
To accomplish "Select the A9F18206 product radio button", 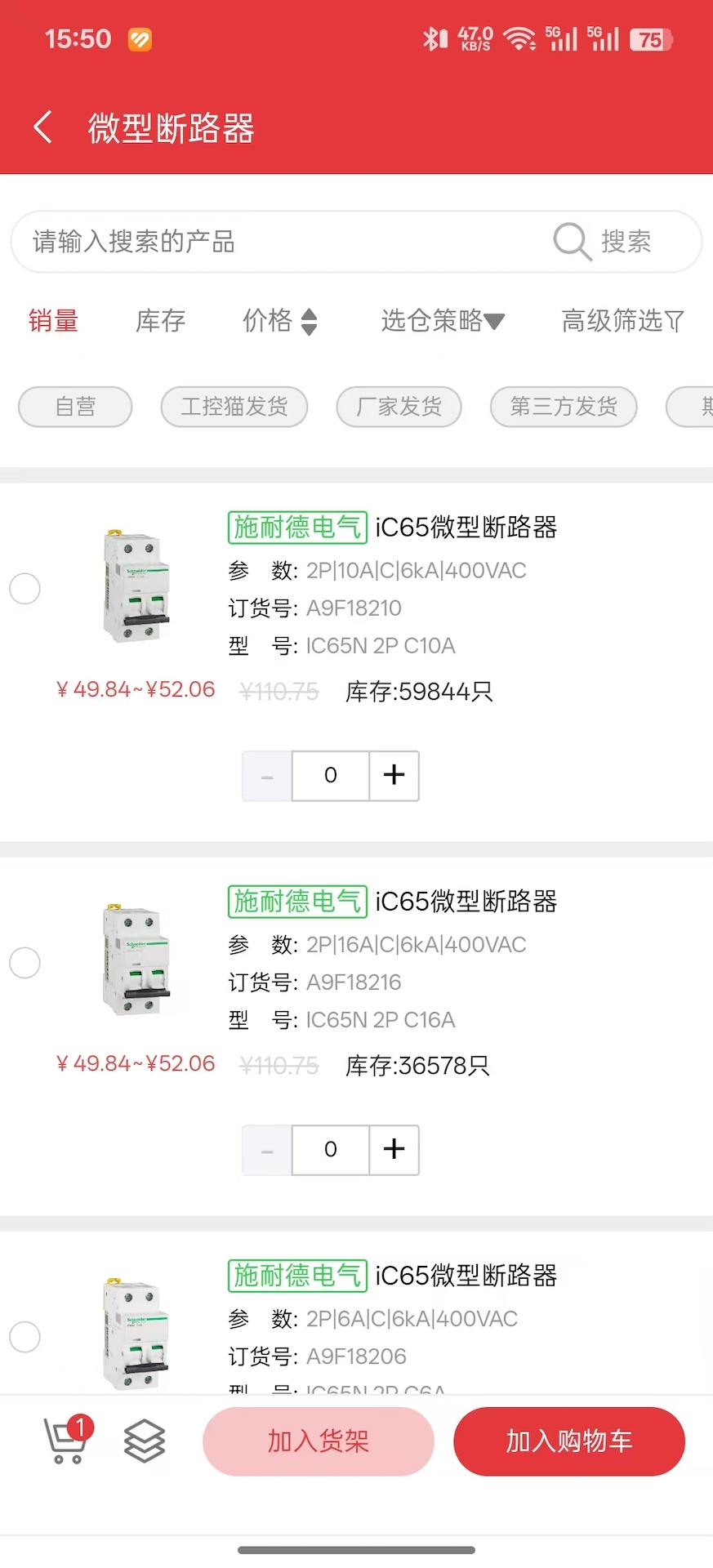I will click(x=25, y=1336).
